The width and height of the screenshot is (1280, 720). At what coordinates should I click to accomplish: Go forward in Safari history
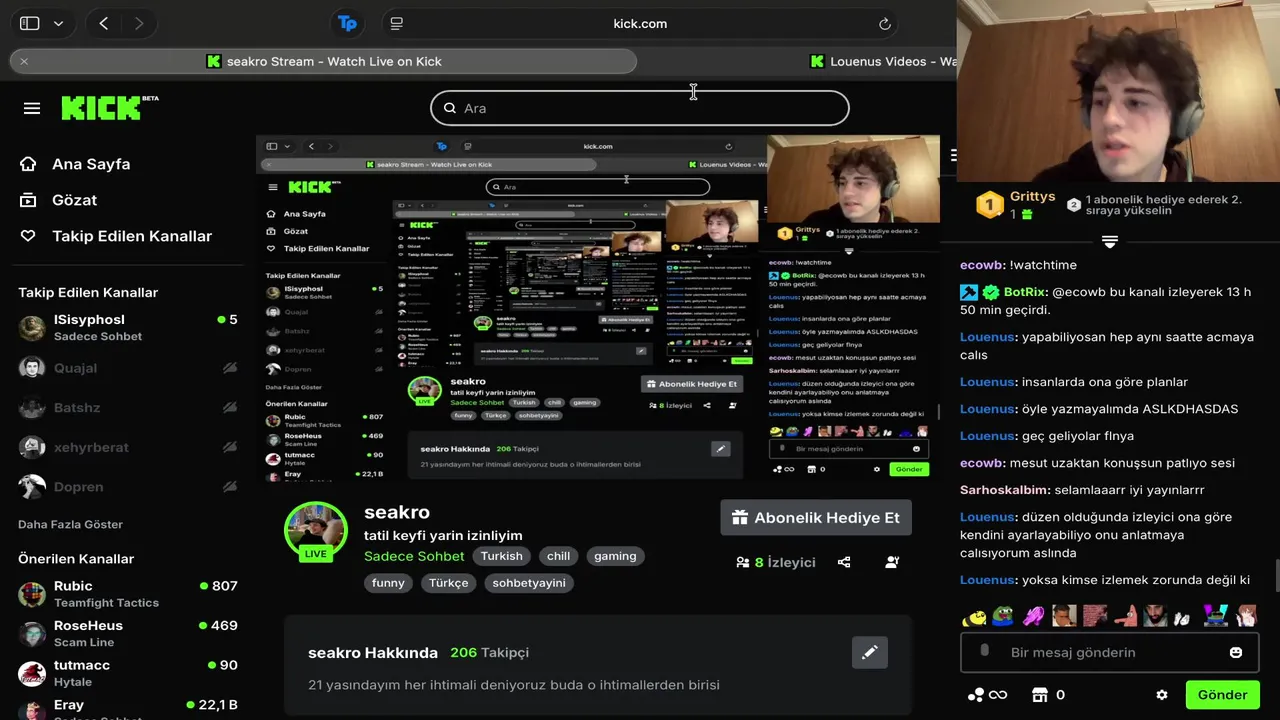click(x=139, y=23)
